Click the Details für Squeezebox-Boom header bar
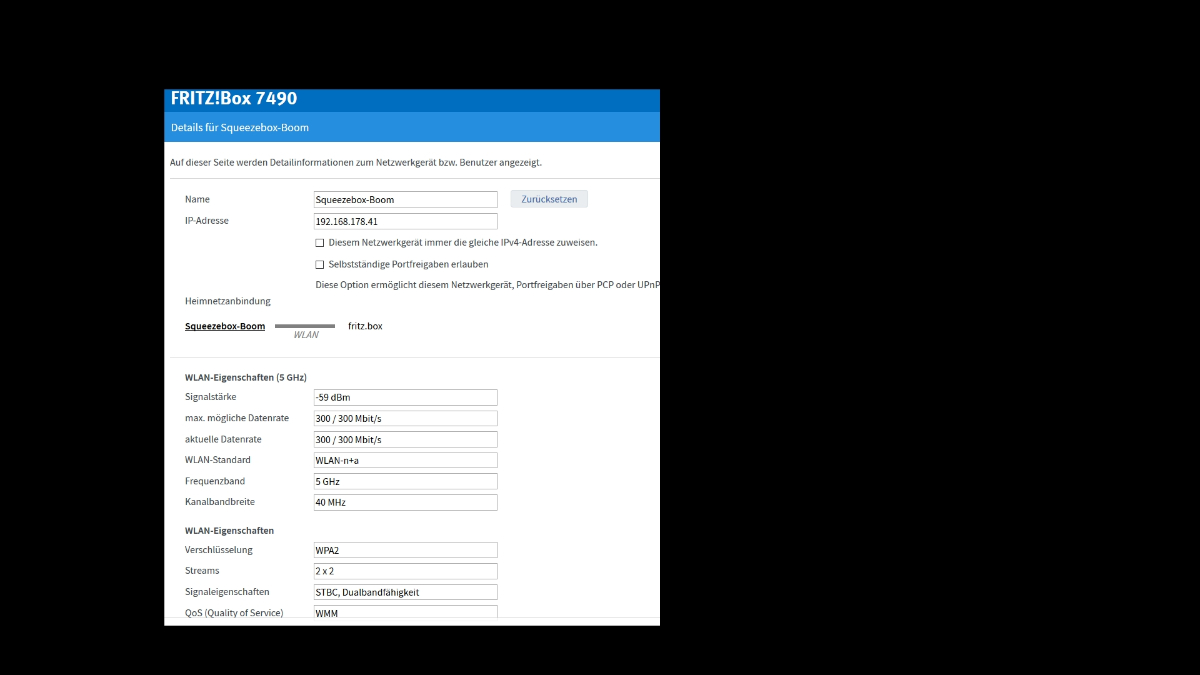The image size is (1200, 675). [x=412, y=128]
